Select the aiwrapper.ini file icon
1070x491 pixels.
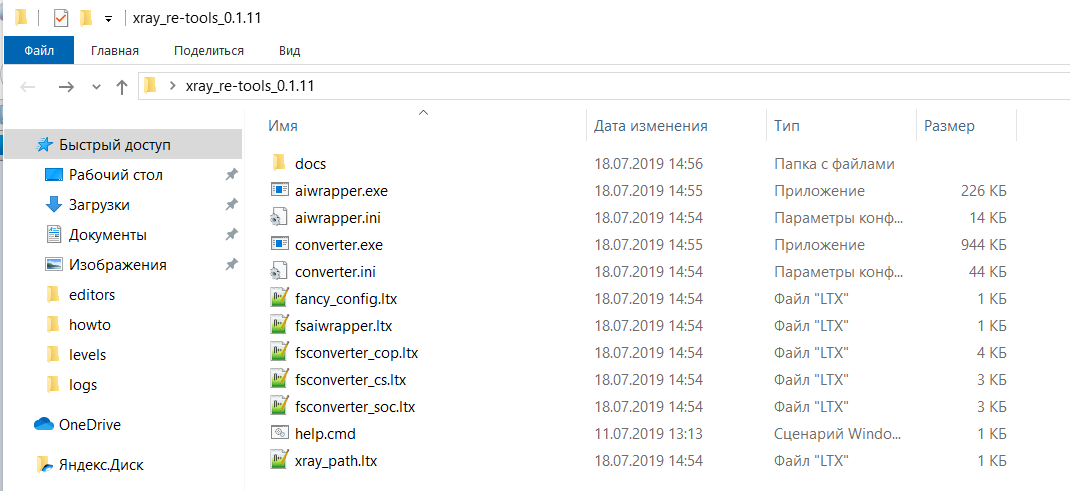[x=278, y=218]
